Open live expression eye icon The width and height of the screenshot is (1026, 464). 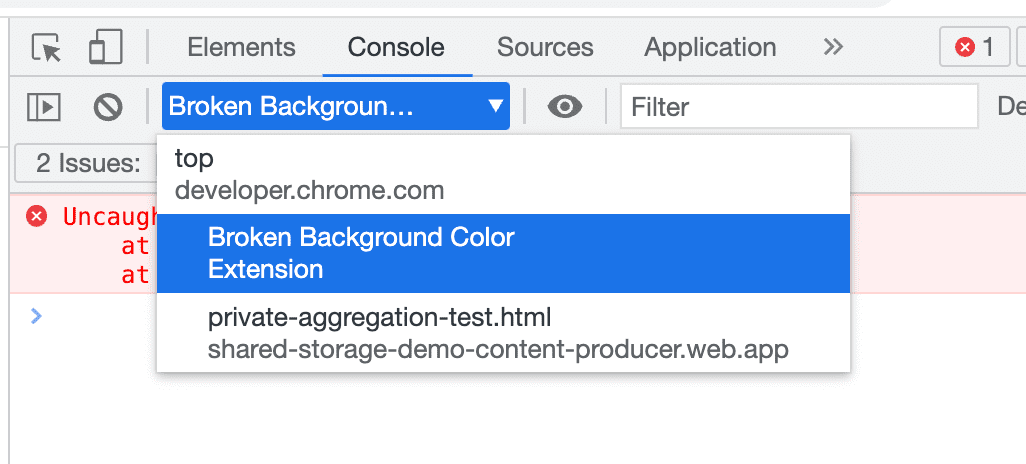pyautogui.click(x=565, y=107)
